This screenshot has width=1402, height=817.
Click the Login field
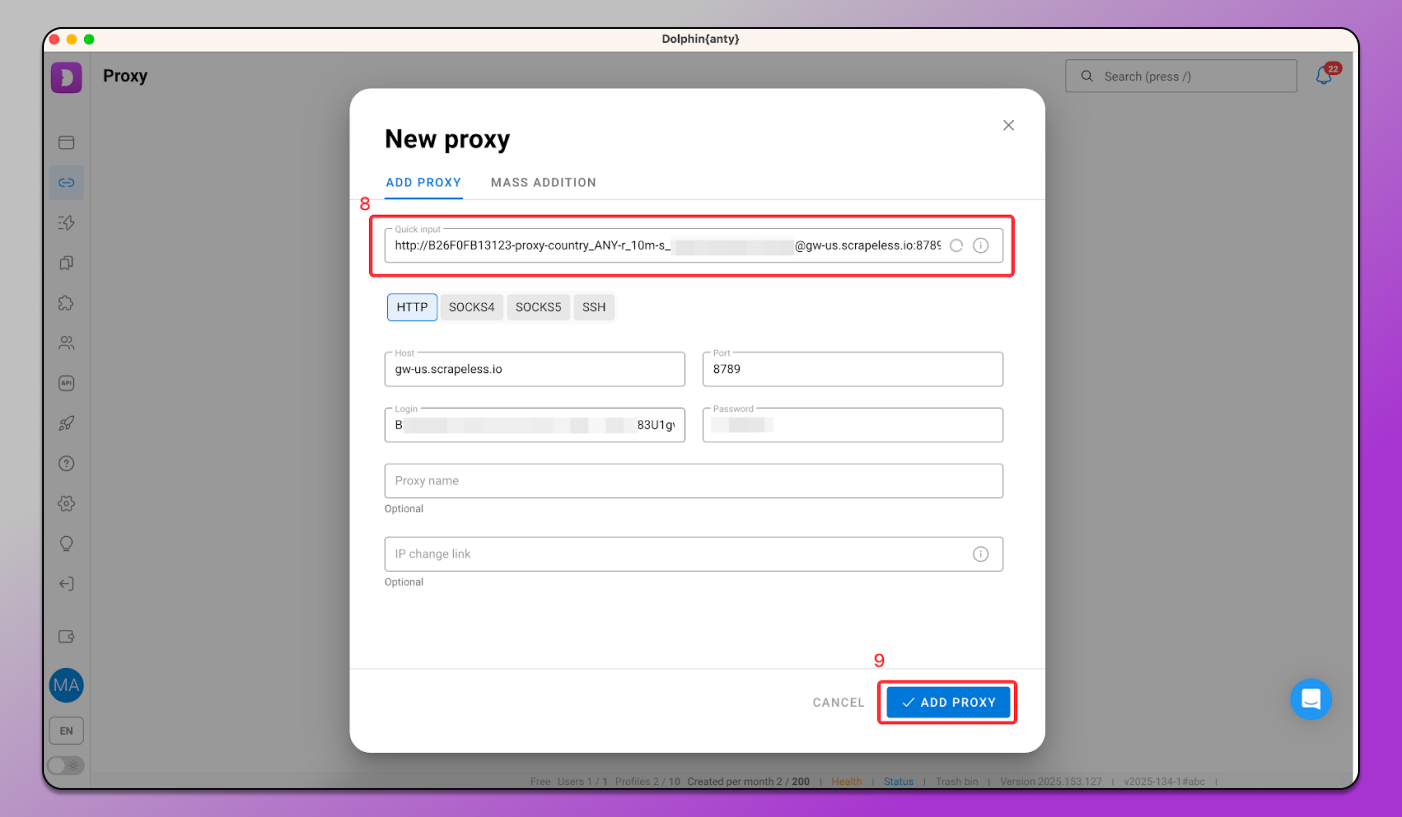[x=535, y=425]
